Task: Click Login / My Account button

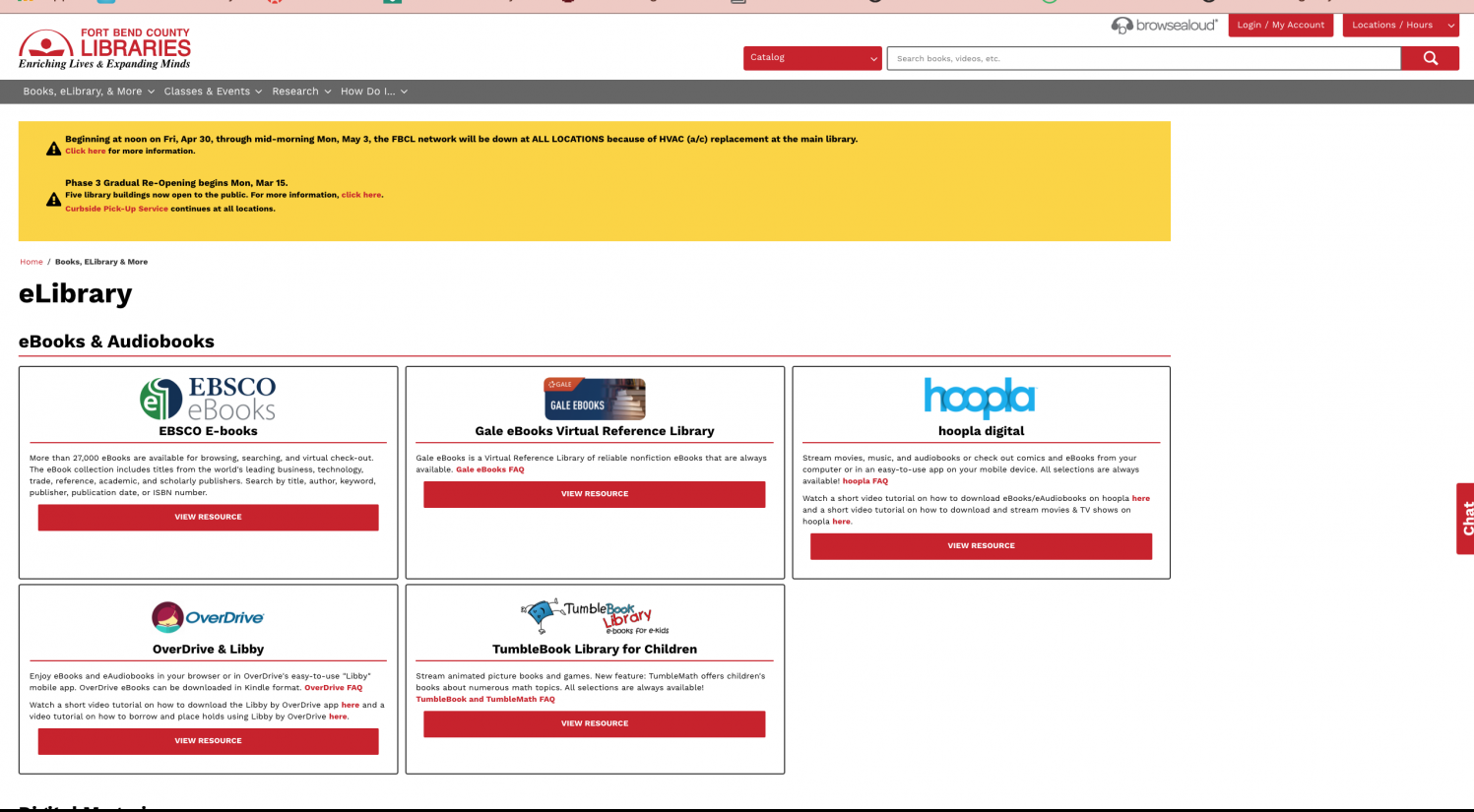Action: (x=1280, y=26)
